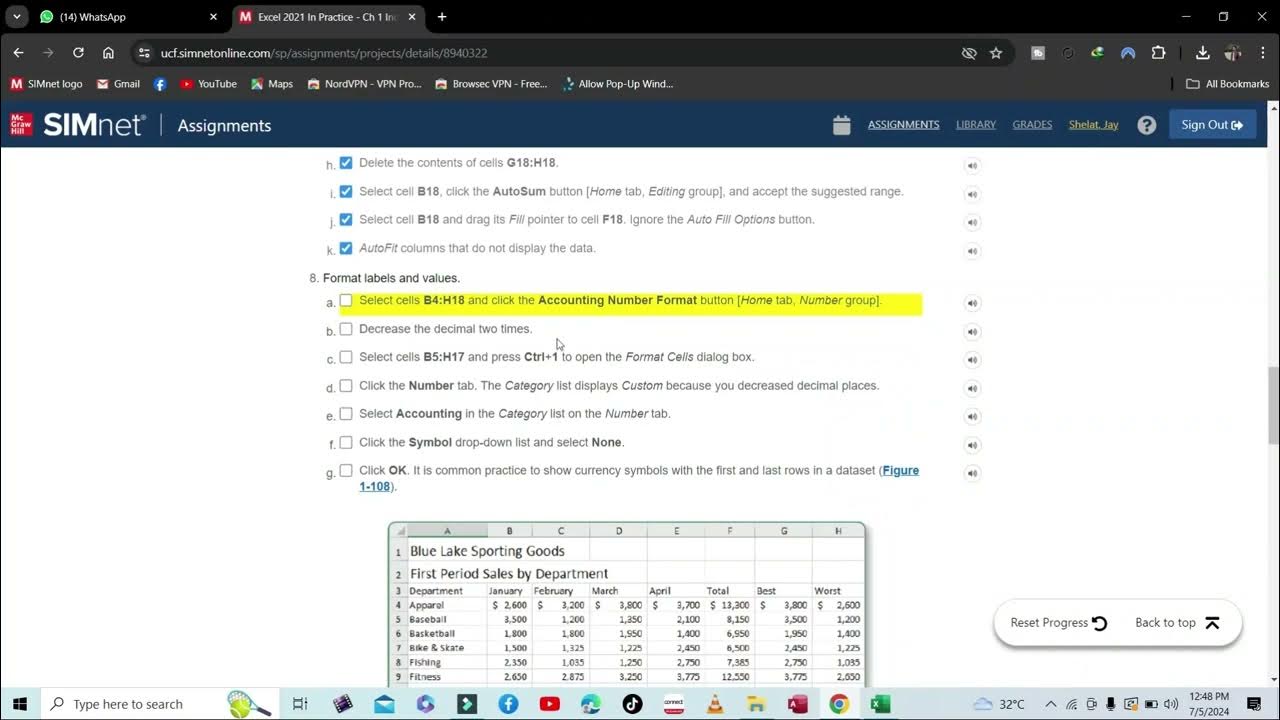This screenshot has height=720, width=1280.
Task: Click the Windows Start button
Action: click(20, 704)
